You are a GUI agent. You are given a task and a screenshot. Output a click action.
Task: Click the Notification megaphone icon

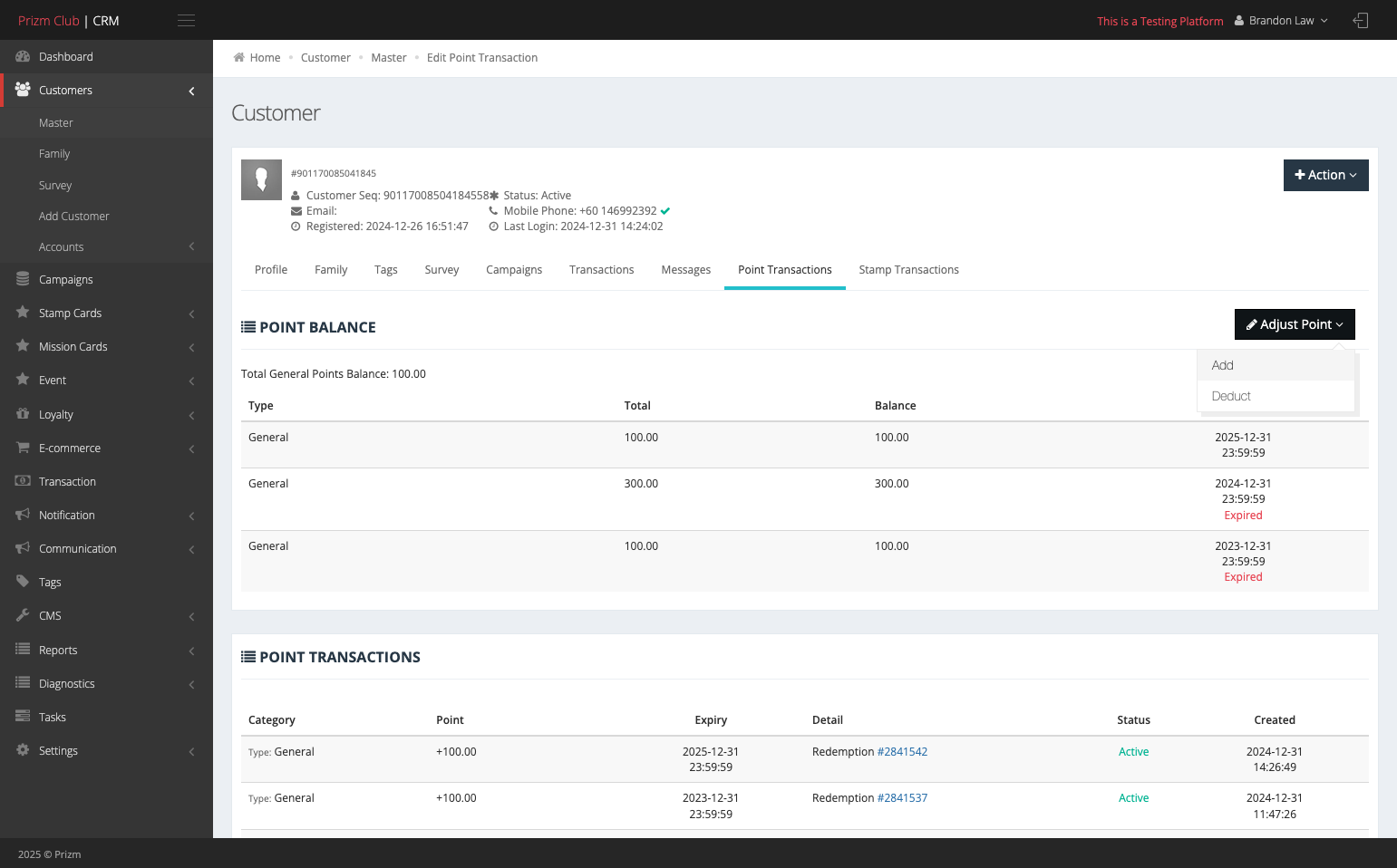click(x=23, y=515)
